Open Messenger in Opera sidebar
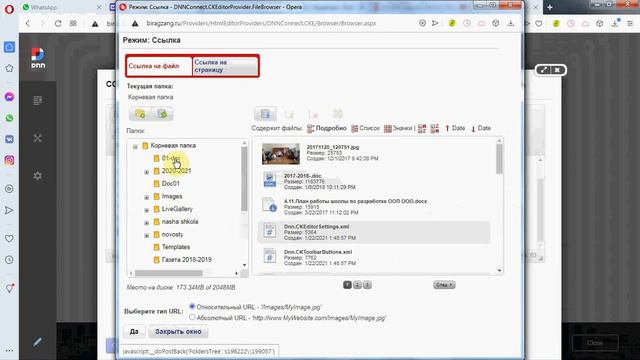Screen dimensions: 640x360 (x=9, y=97)
